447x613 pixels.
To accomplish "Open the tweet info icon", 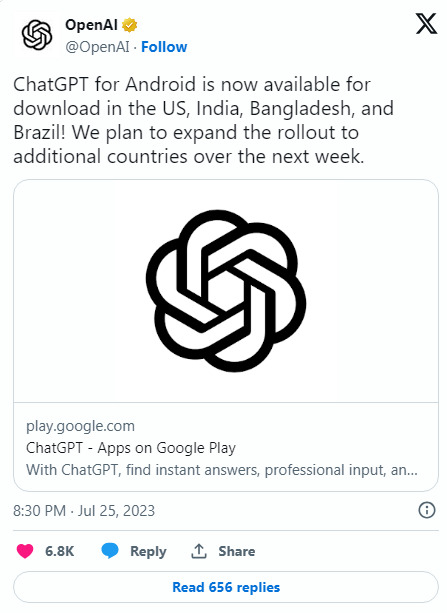I will [x=427, y=510].
